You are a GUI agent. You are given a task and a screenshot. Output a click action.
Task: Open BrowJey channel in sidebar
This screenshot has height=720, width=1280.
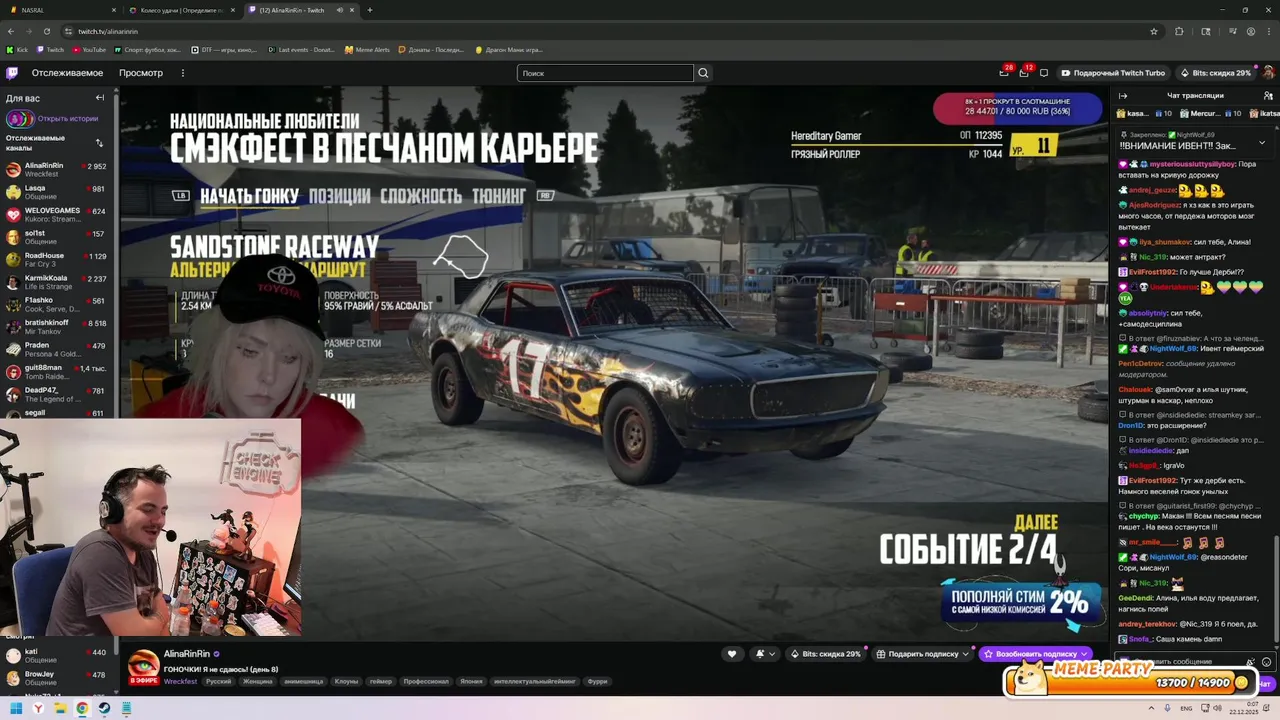(56, 677)
